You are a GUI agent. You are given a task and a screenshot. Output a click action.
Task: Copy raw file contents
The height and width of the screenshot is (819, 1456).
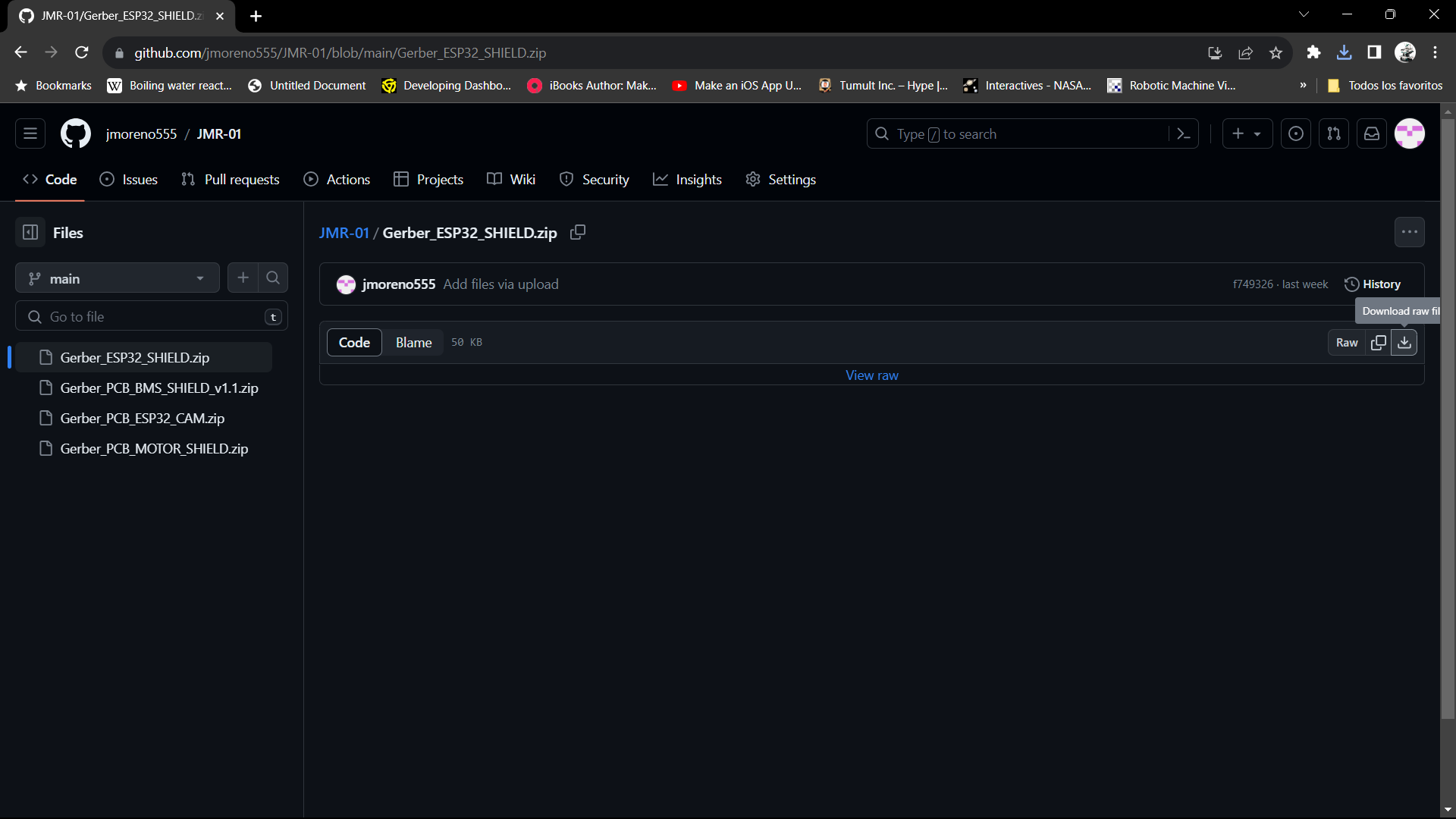pos(1379,343)
